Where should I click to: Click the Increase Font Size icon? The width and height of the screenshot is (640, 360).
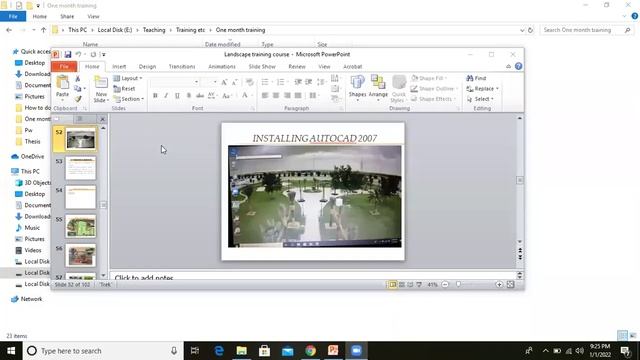click(x=224, y=82)
